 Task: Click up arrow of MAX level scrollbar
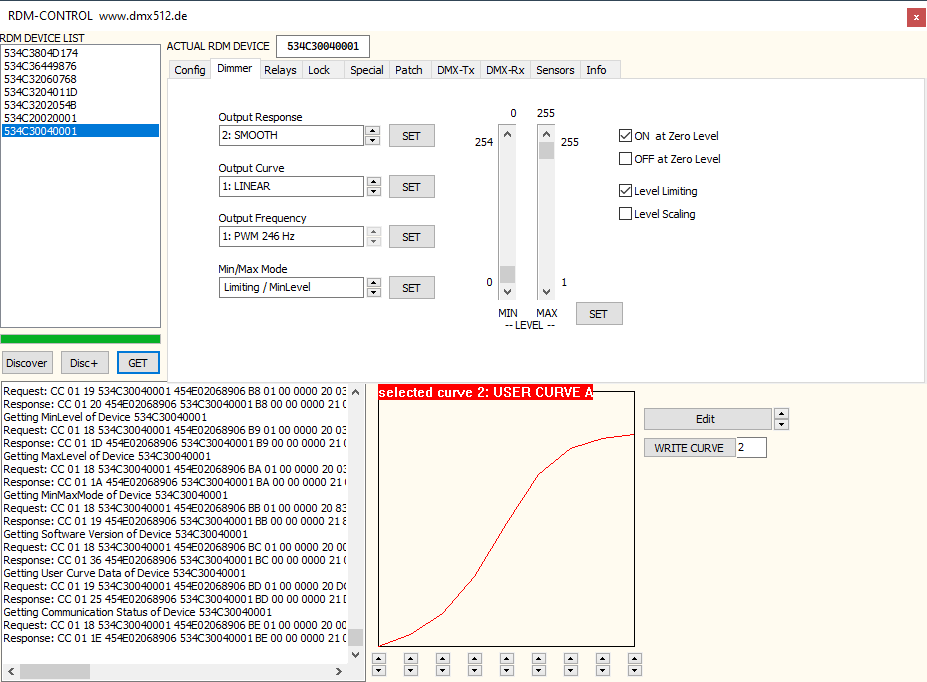click(x=547, y=134)
